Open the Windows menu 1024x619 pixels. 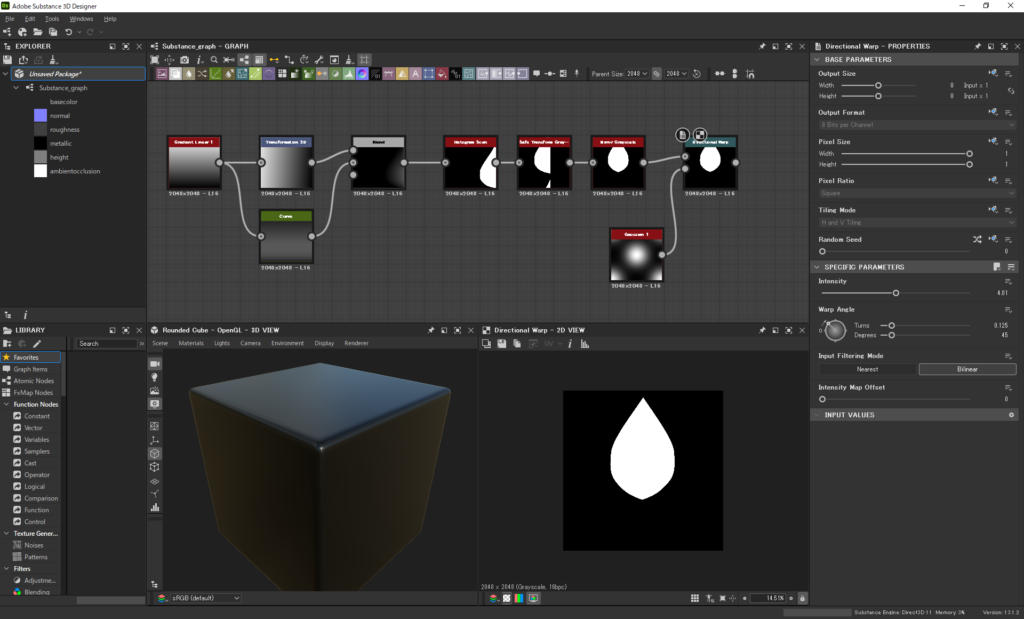point(81,19)
